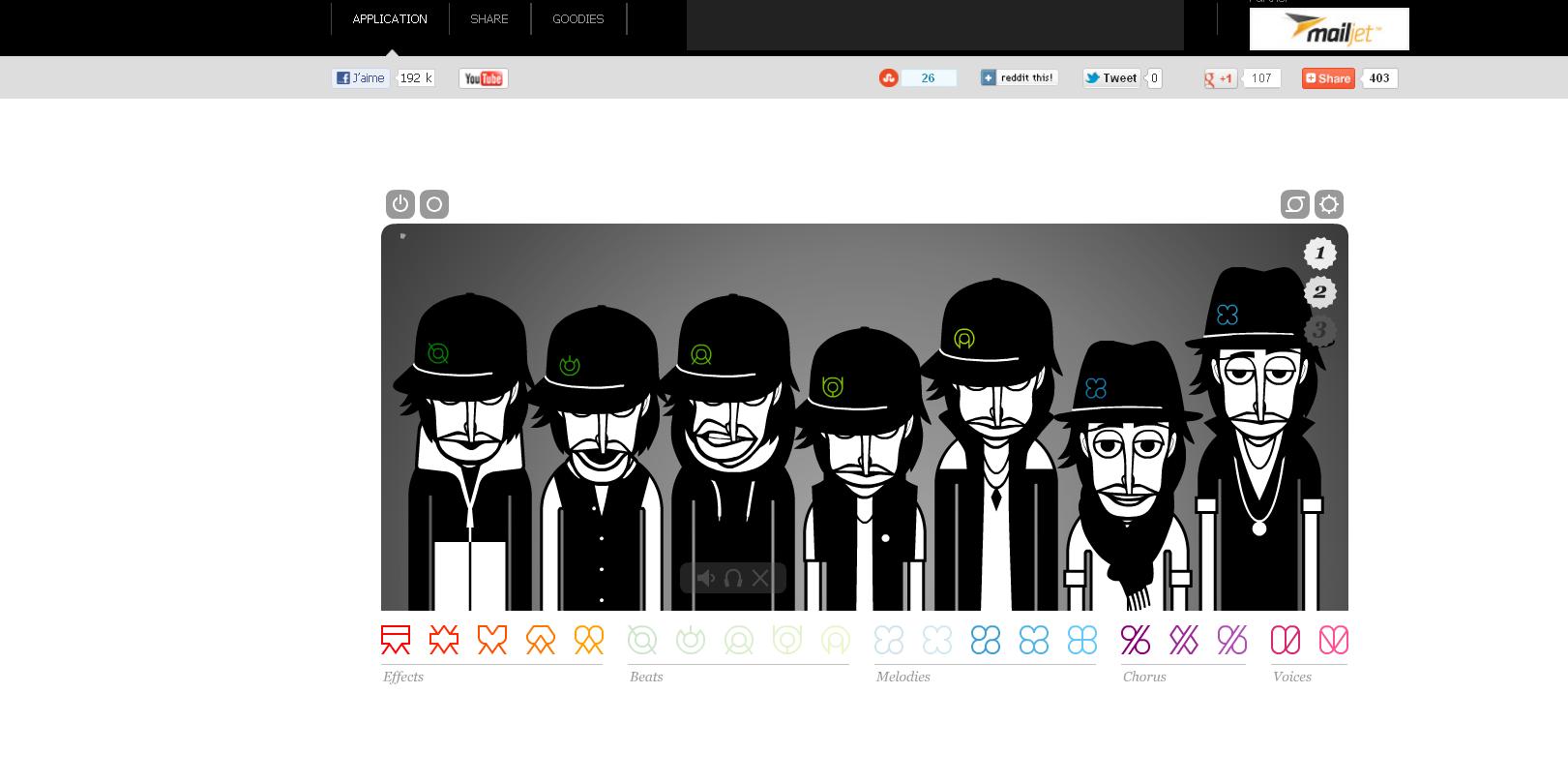Pick the first Effects icon

coord(396,640)
